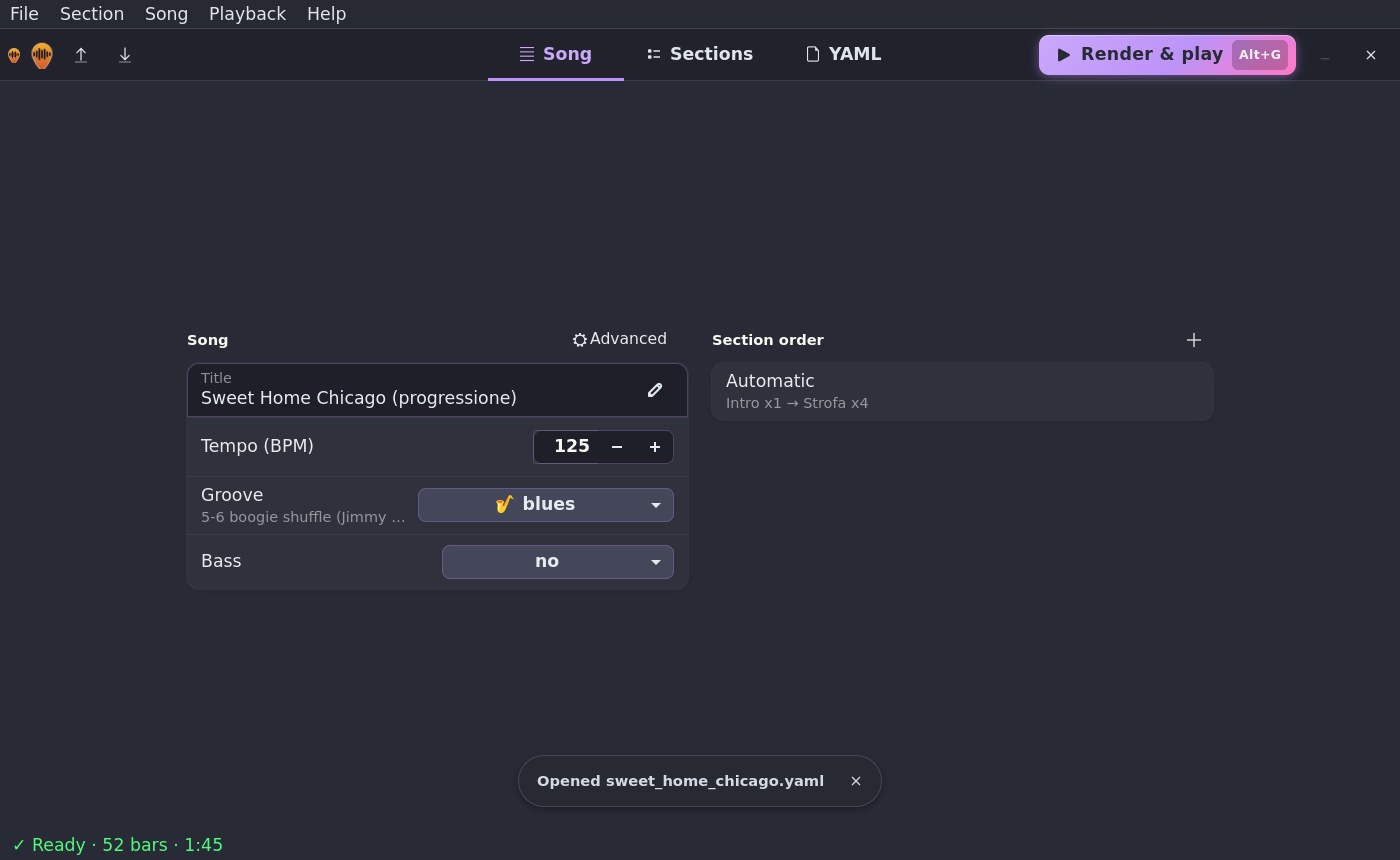Select the Automatic section order row
The image size is (1400, 860).
pos(962,391)
